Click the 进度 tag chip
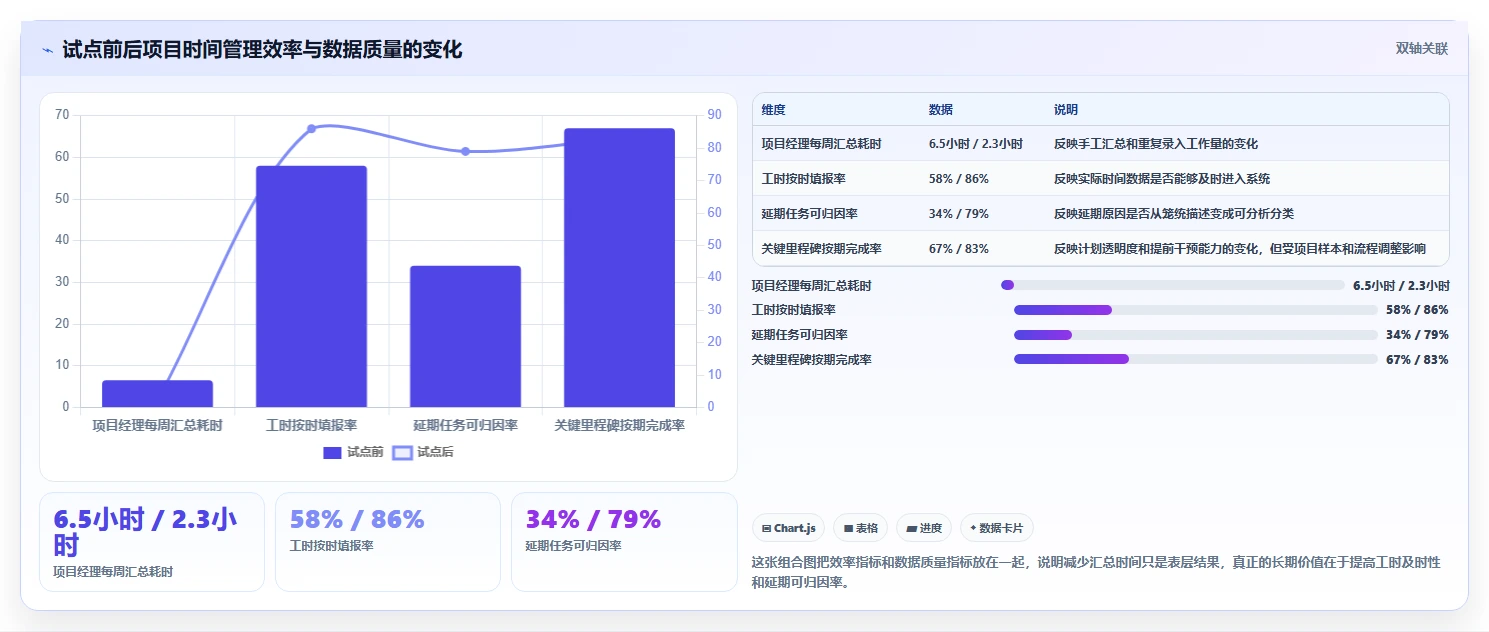The image size is (1489, 632). (x=924, y=528)
